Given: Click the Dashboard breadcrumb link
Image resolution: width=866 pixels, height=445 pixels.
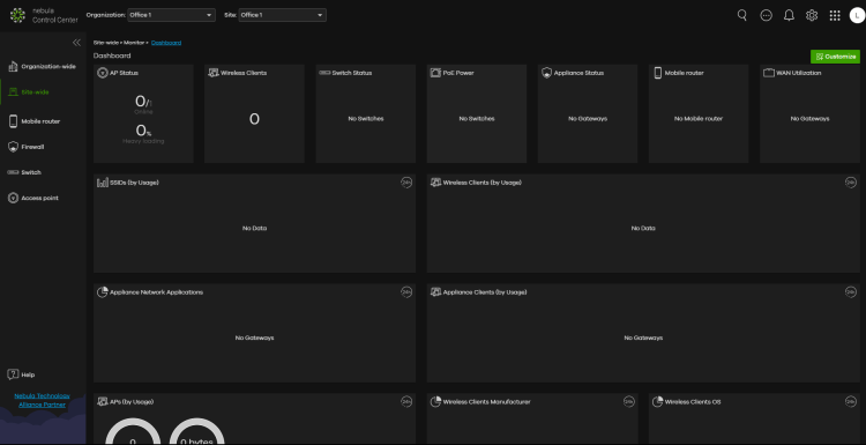Looking at the screenshot, I should pyautogui.click(x=166, y=43).
